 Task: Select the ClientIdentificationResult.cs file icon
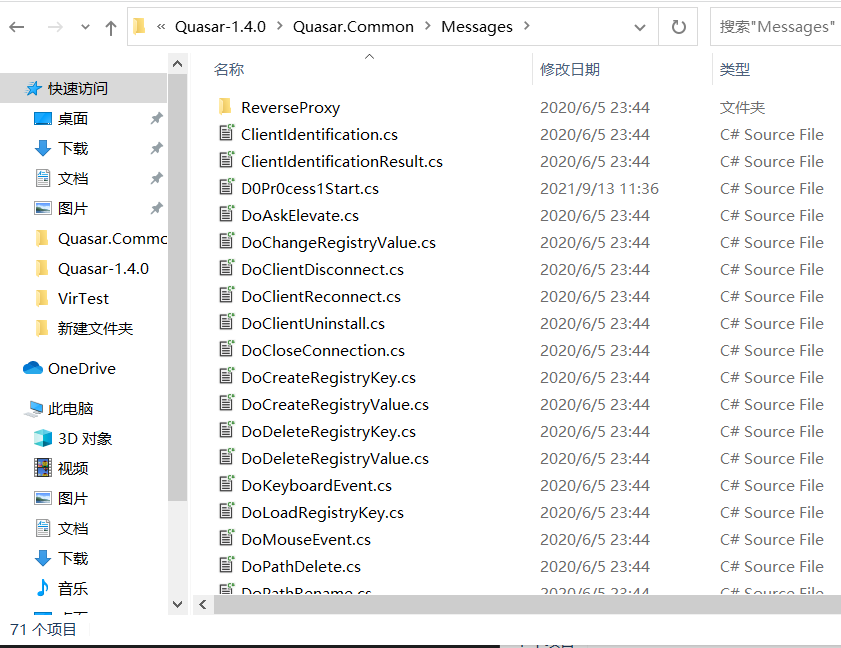[x=227, y=160]
